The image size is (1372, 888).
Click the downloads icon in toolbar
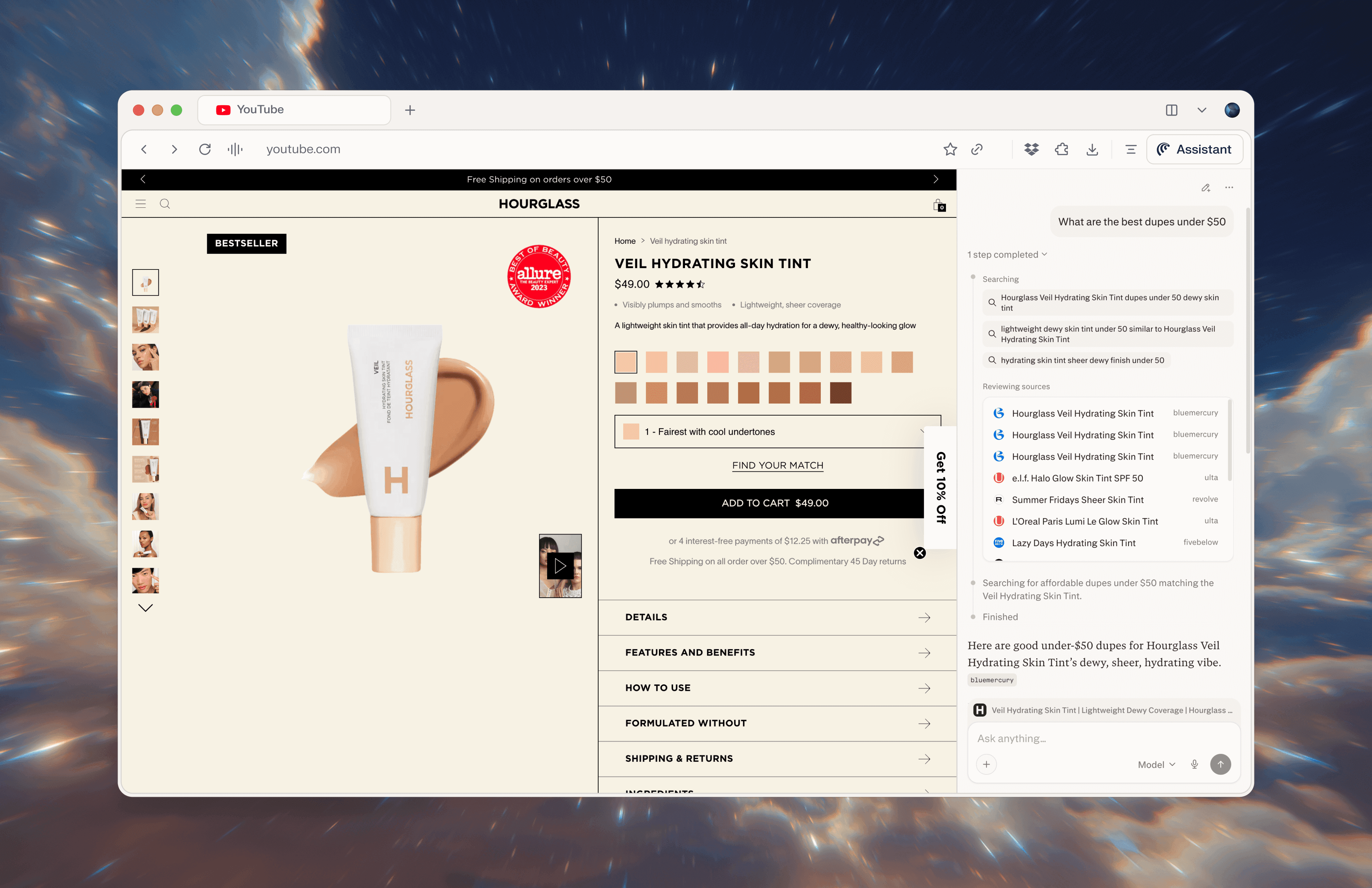pos(1092,149)
